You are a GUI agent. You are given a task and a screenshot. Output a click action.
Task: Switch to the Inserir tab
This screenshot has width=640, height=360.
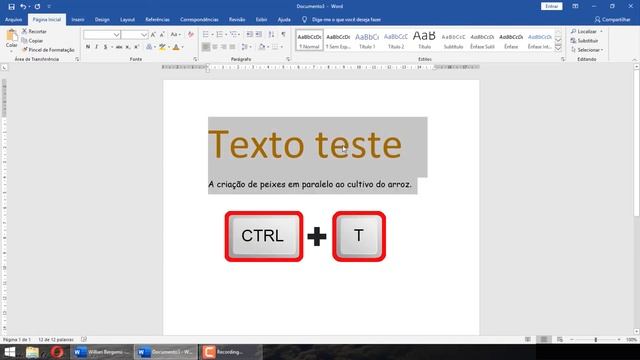(x=78, y=20)
